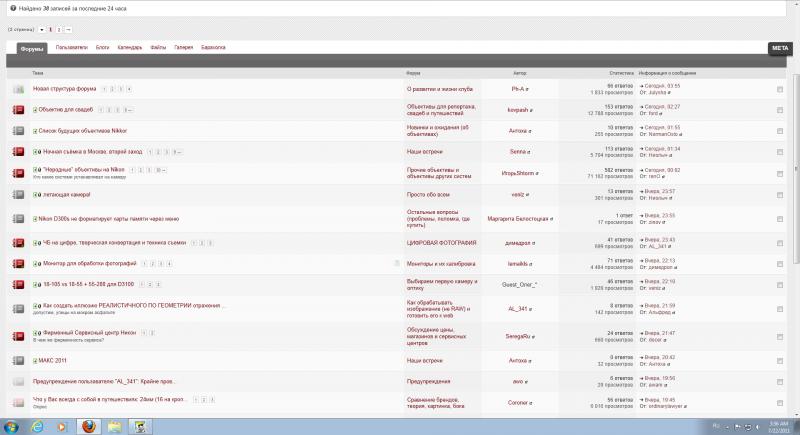Viewport: 800px width, 435px height.
Task: Open last post link Сегодня, 03:55
Action: (x=662, y=86)
